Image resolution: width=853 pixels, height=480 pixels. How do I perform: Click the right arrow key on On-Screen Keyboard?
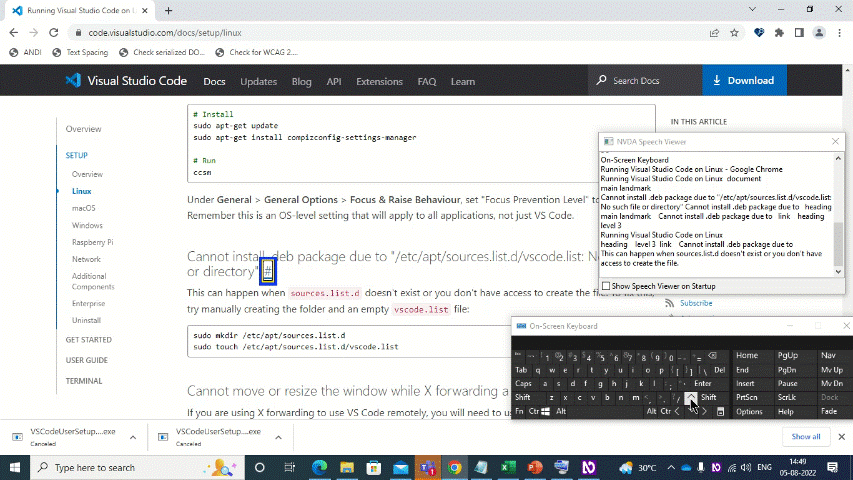704,411
